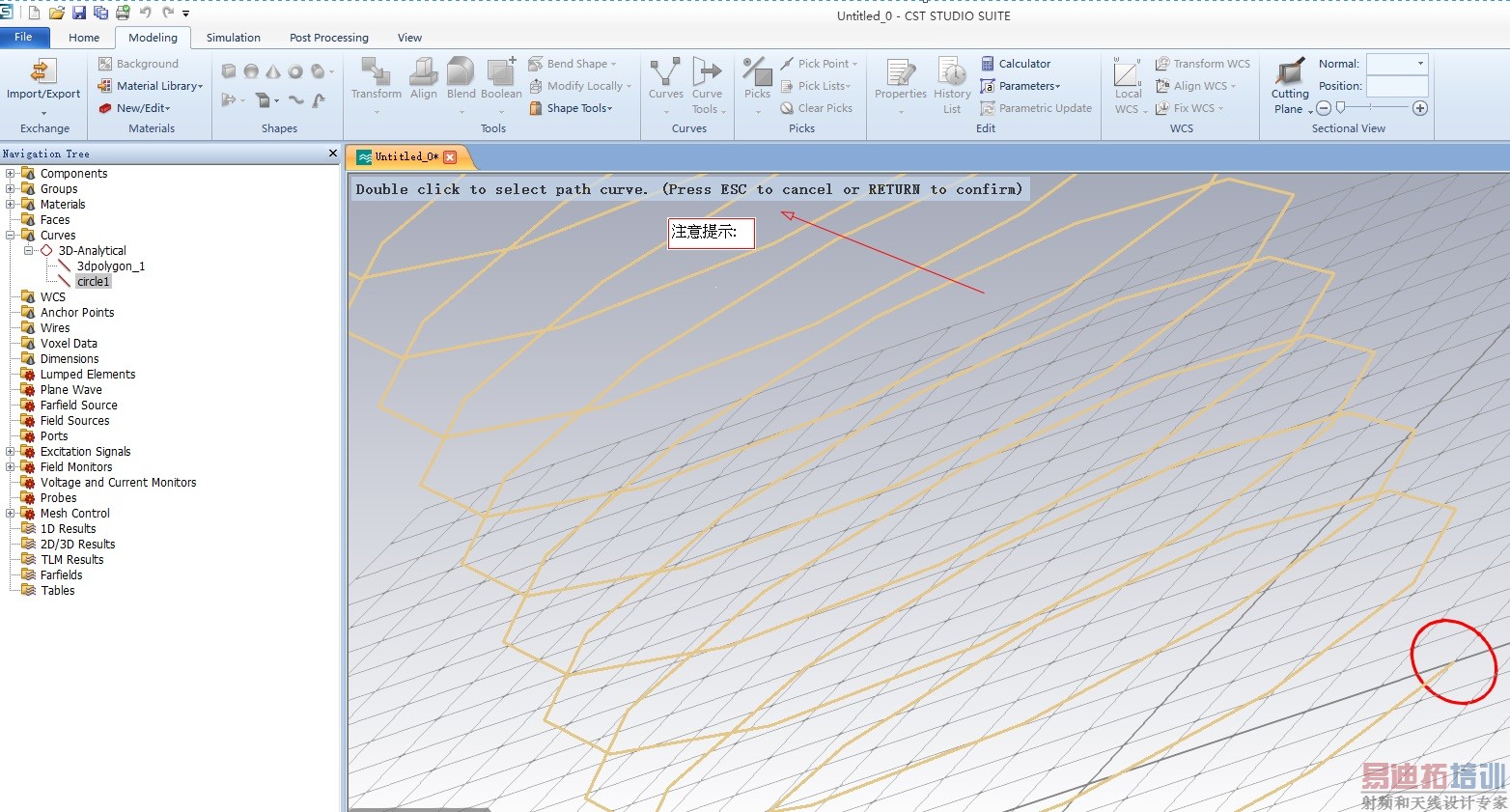Select 3dpolygon_1 in the navigation tree
Screen dimensions: 1510x812
pyautogui.click(x=110, y=266)
